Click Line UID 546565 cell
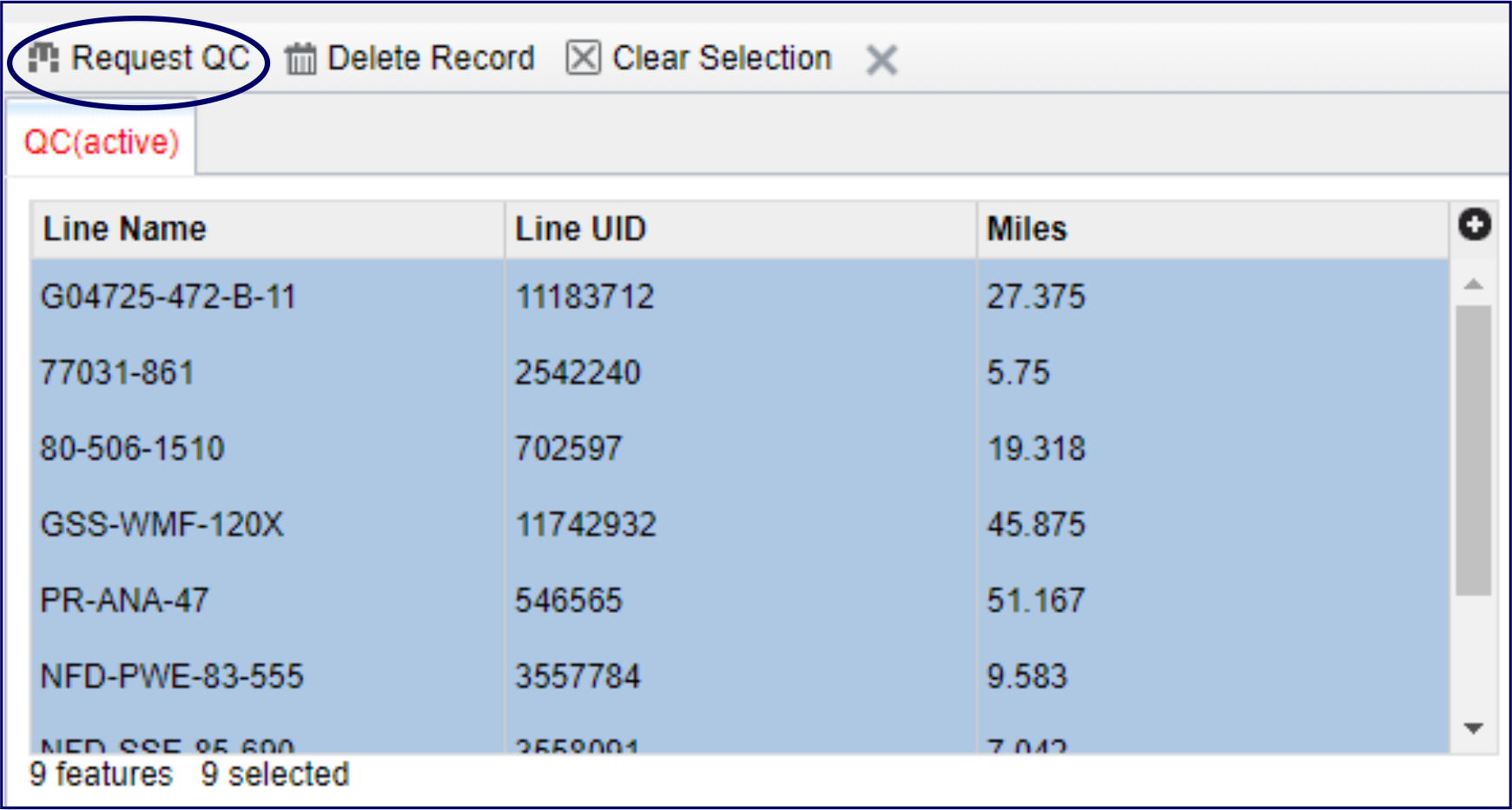Screen dimensions: 1512x810 pyautogui.click(x=569, y=600)
